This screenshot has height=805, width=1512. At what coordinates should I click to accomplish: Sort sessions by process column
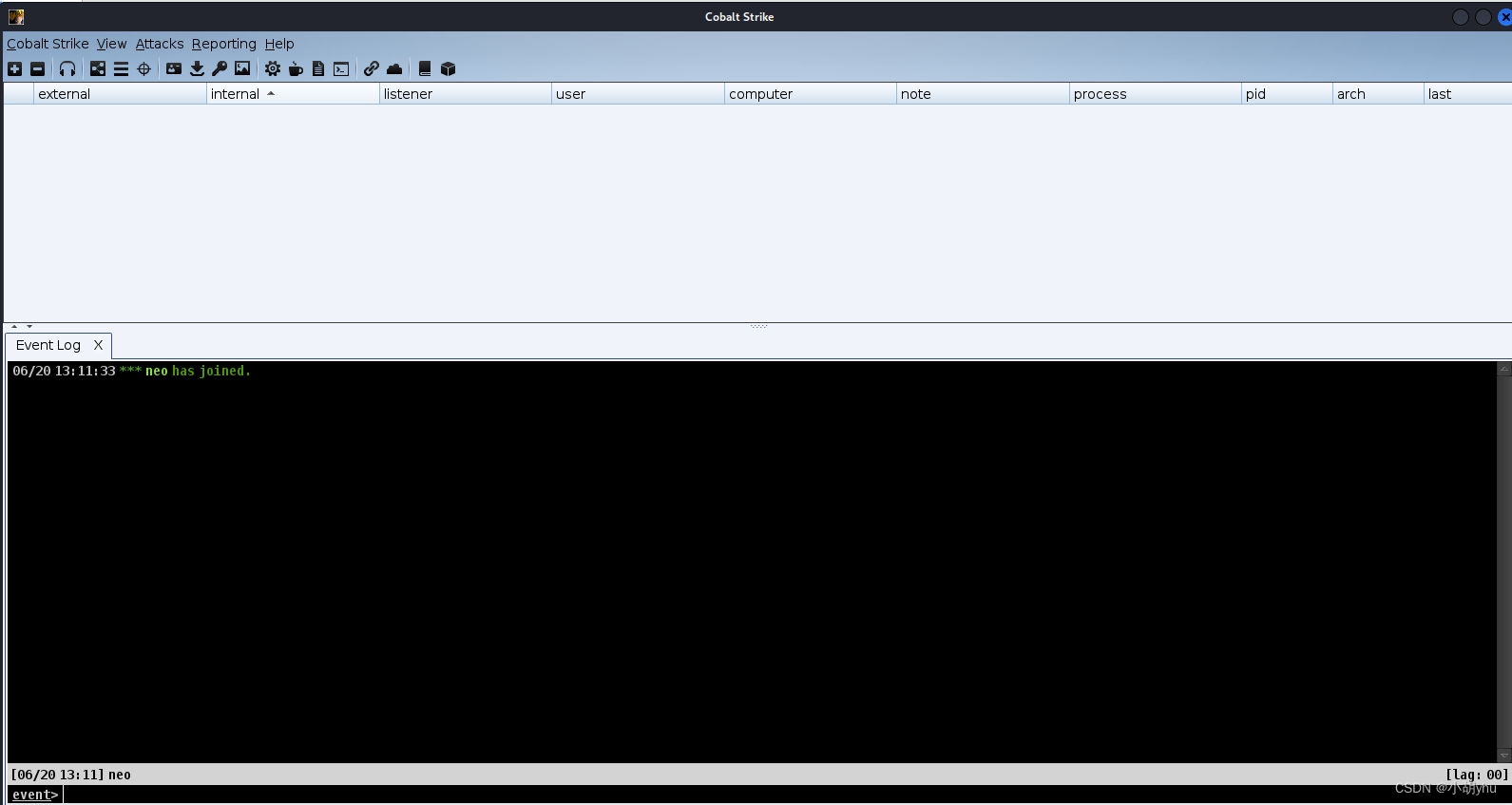click(x=1156, y=94)
